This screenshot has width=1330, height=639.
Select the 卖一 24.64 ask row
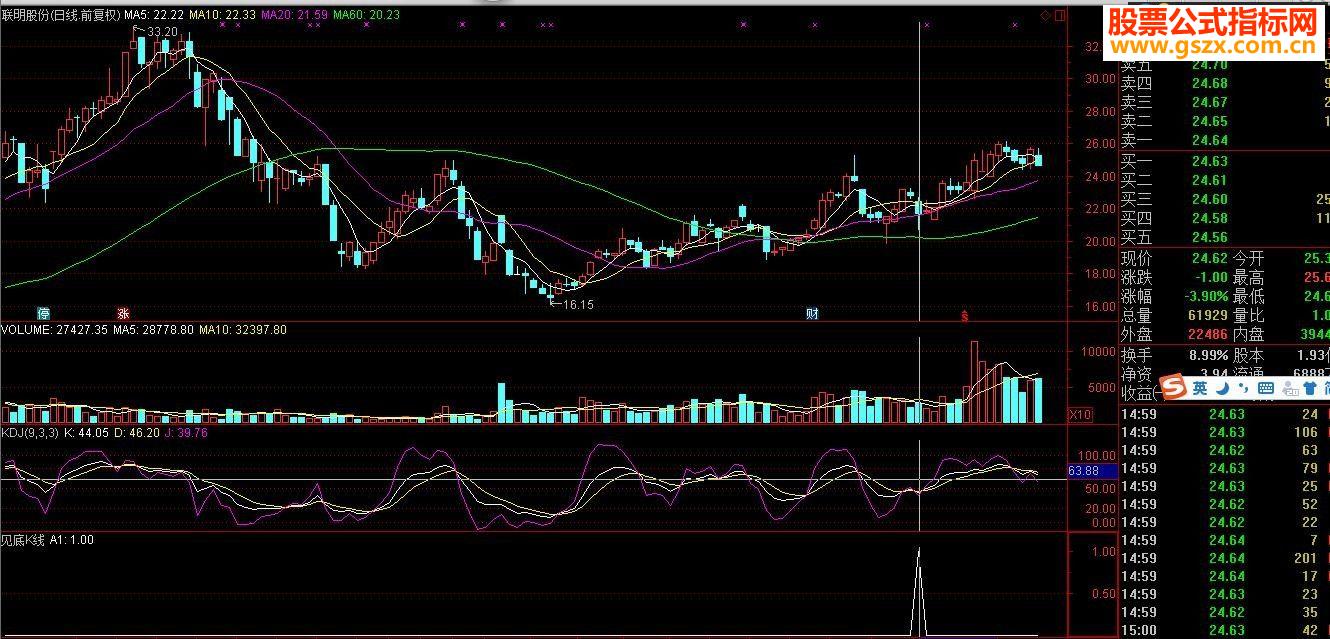(x=1223, y=140)
